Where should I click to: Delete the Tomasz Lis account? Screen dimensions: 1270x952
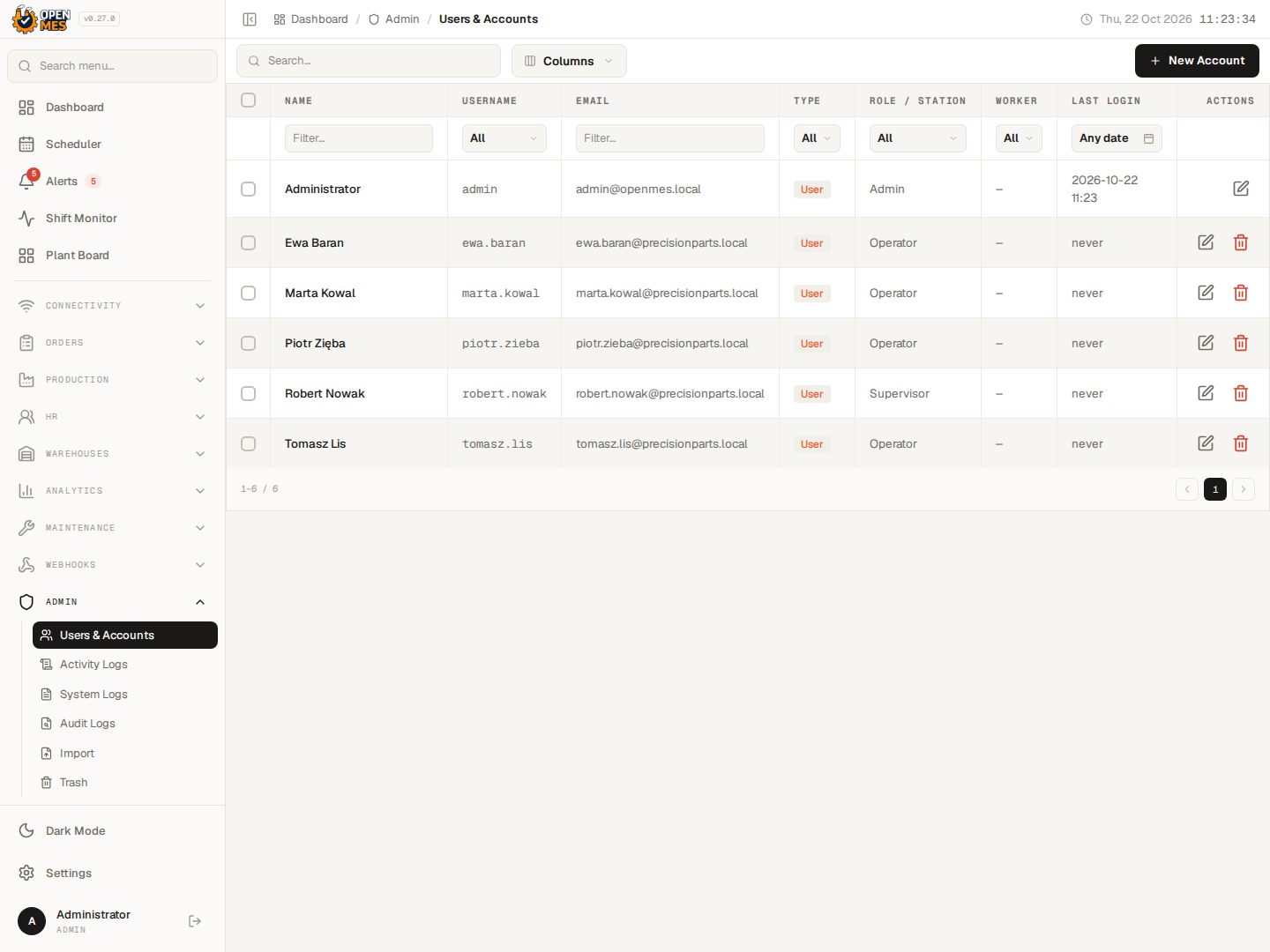(x=1241, y=443)
